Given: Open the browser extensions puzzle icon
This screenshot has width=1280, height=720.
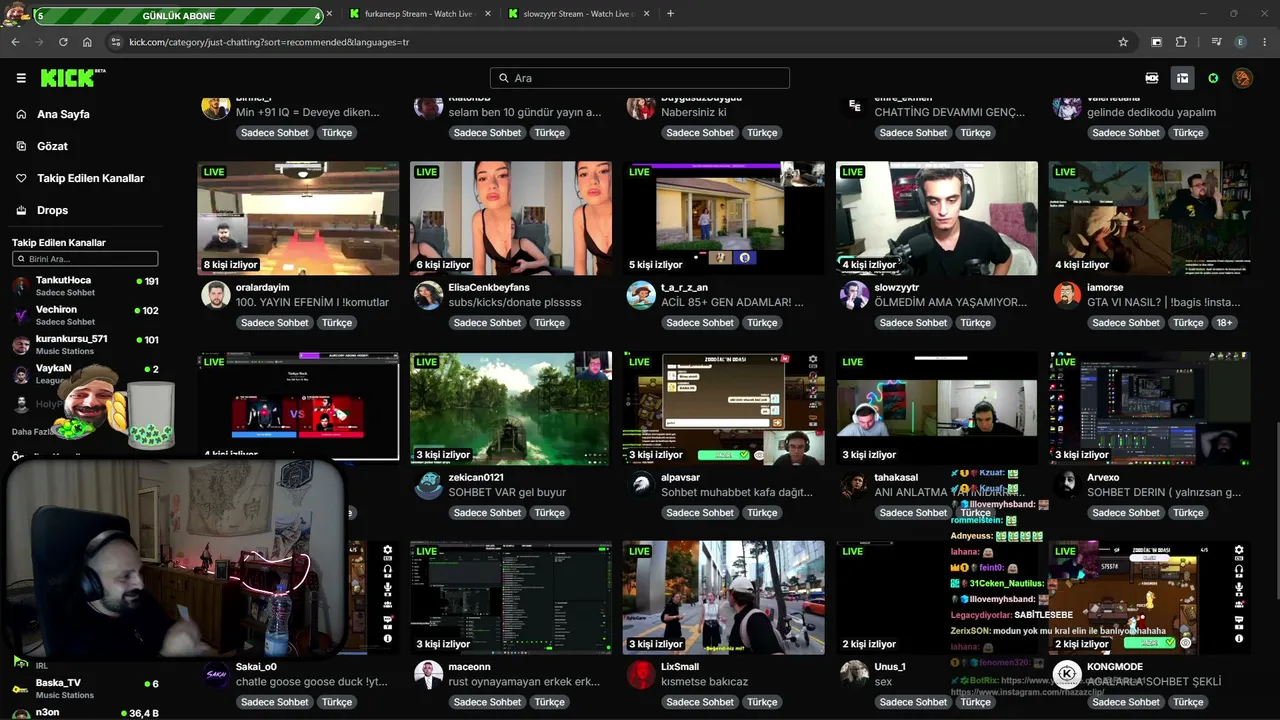Looking at the screenshot, I should 1181,42.
